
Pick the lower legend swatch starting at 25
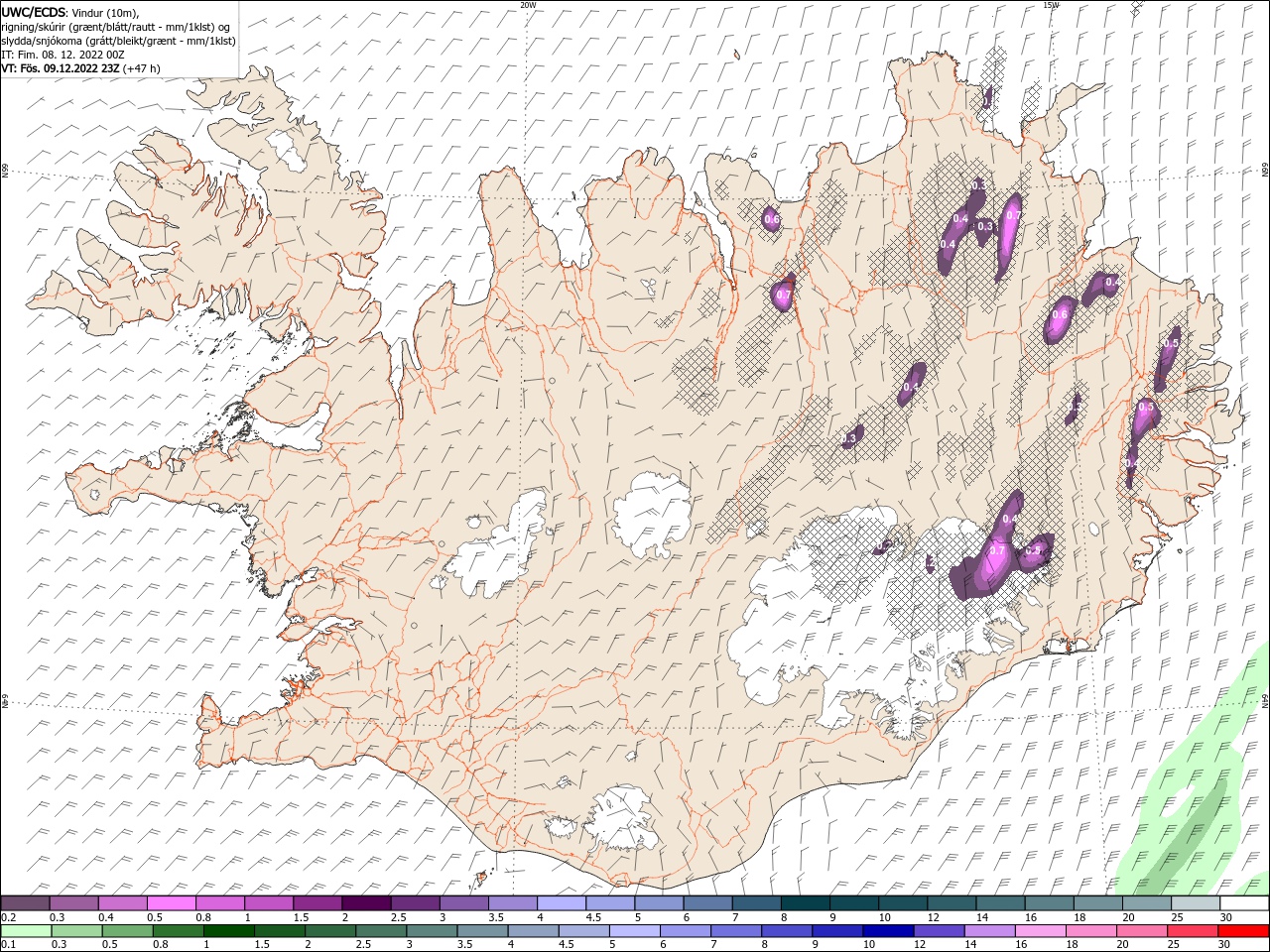tap(1193, 931)
